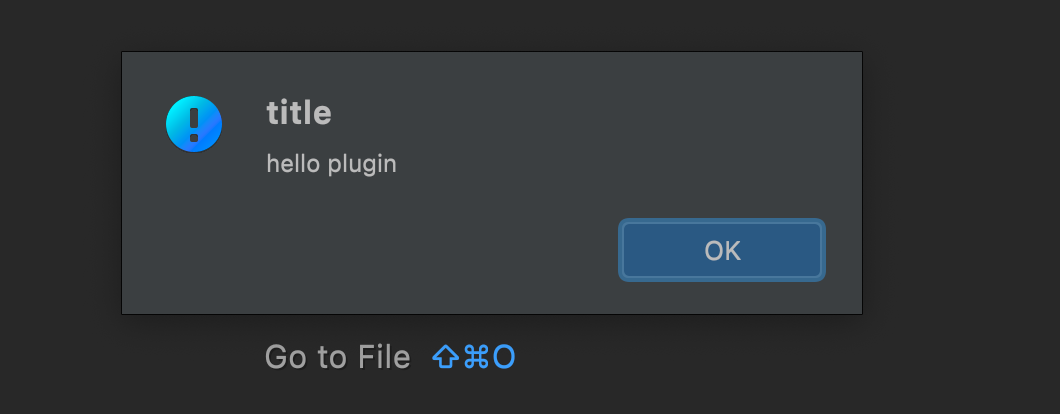Click the word "File" in the editor hint
The height and width of the screenshot is (414, 1060).
click(384, 357)
